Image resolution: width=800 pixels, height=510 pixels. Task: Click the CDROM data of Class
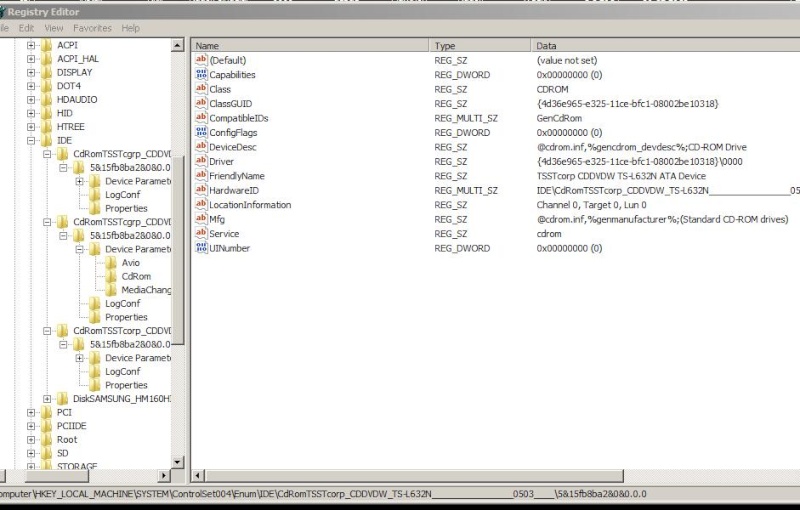[x=553, y=89]
